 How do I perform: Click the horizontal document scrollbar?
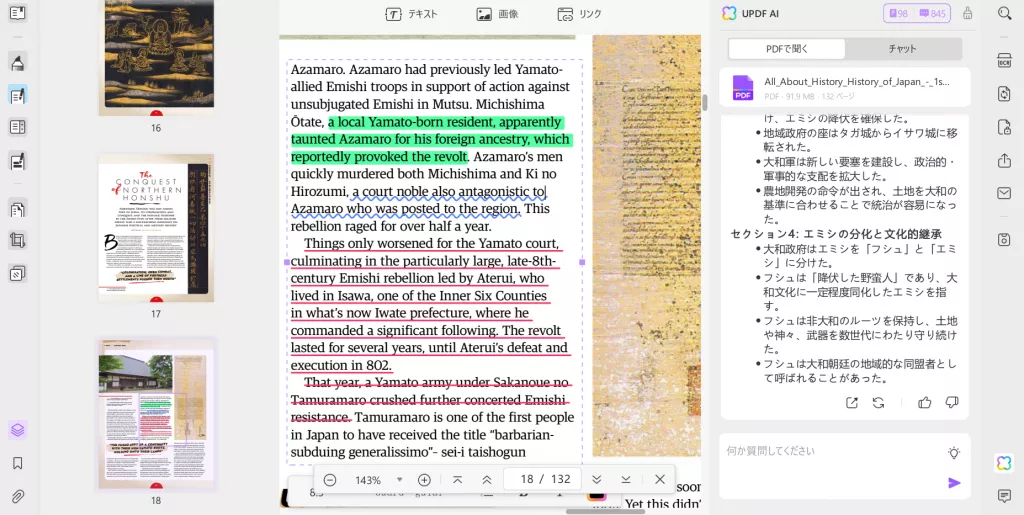point(605,511)
